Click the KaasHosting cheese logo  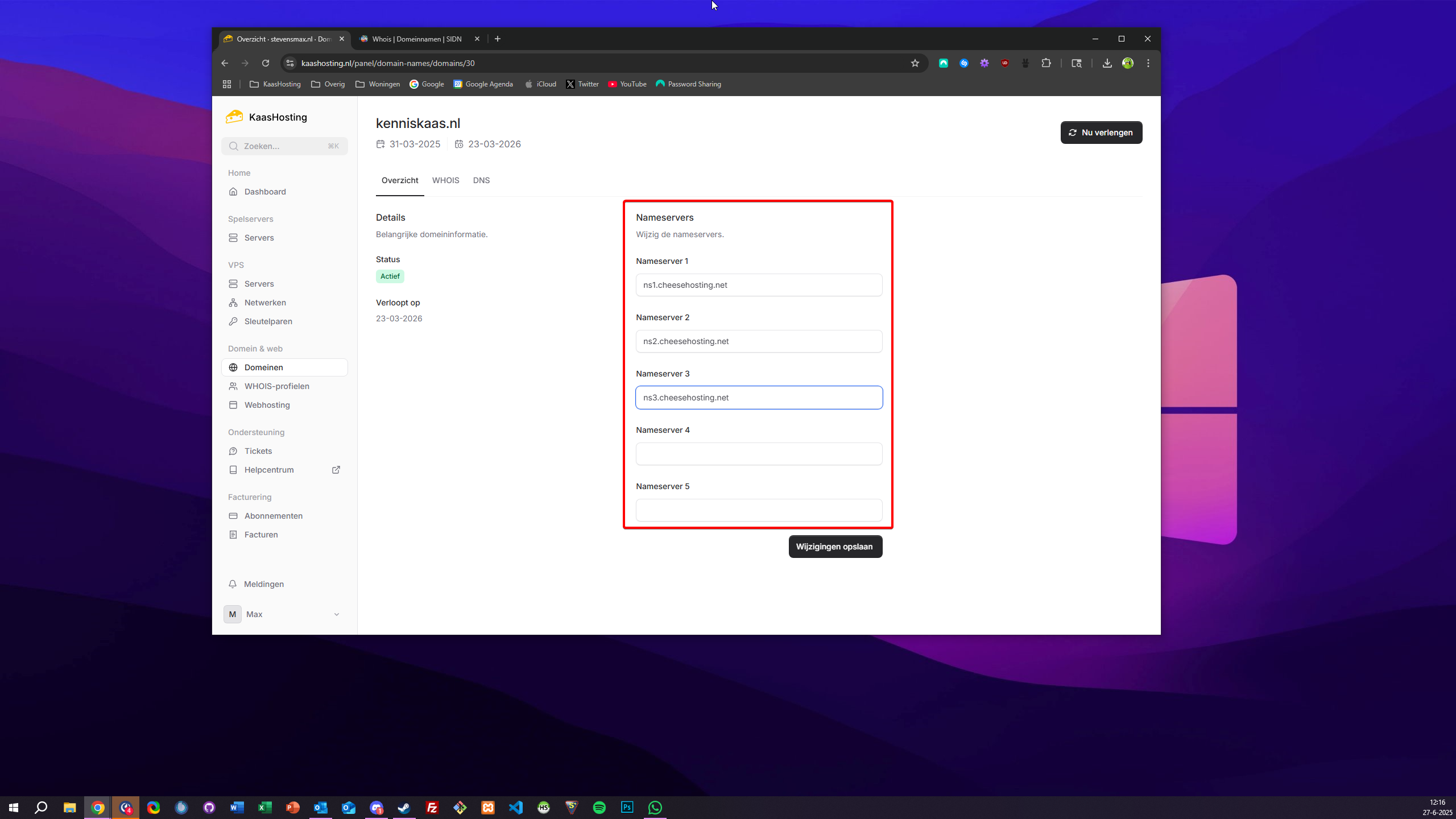point(234,117)
